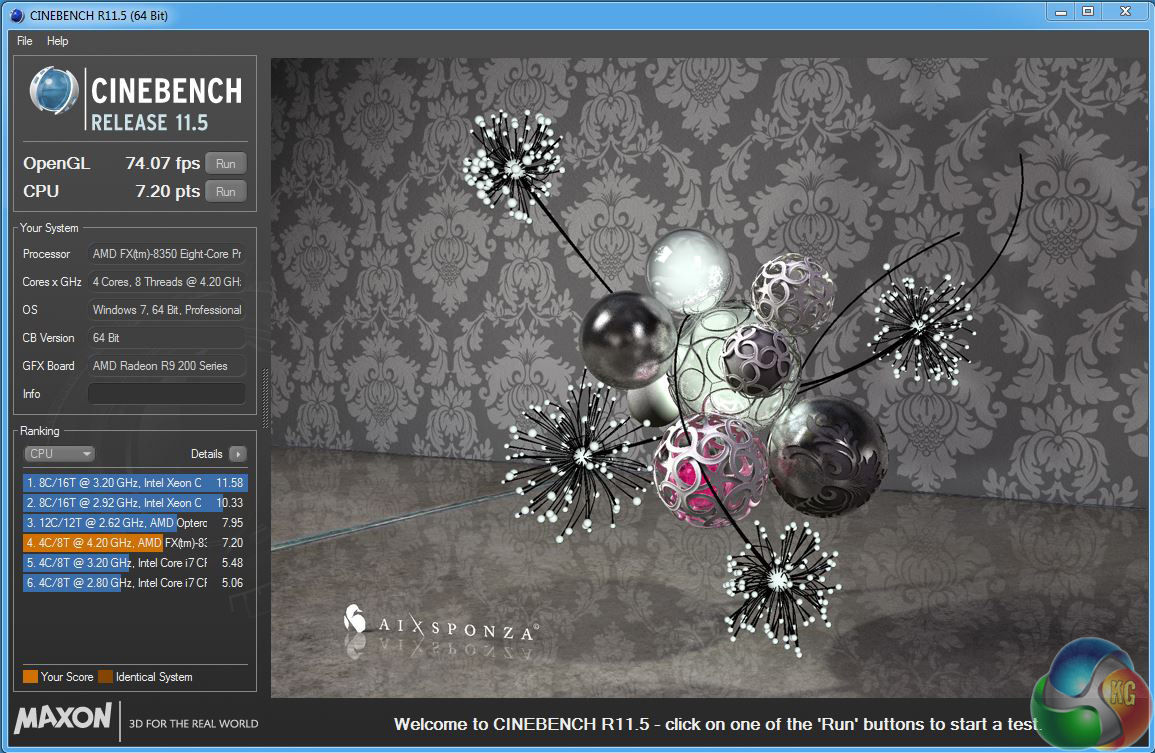Click into the empty Info text field
The image size is (1155, 753).
[x=166, y=394]
